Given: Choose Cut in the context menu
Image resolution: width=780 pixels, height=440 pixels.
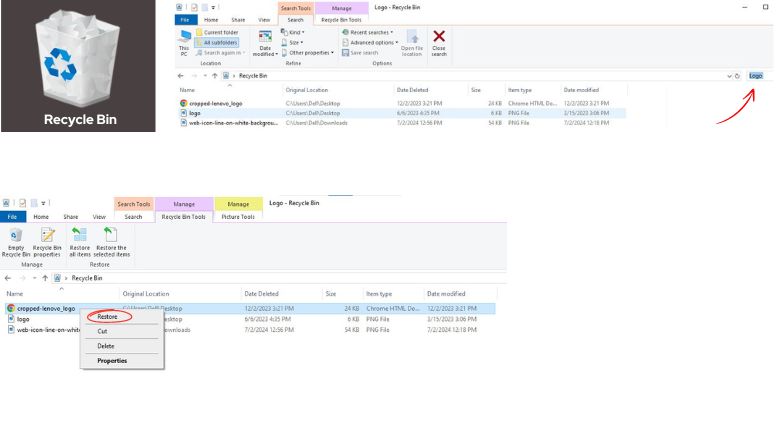Looking at the screenshot, I should (x=102, y=331).
